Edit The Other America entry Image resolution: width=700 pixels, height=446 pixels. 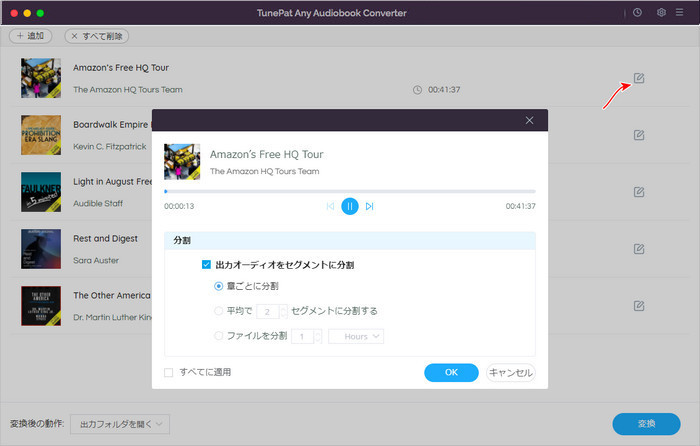click(x=639, y=306)
